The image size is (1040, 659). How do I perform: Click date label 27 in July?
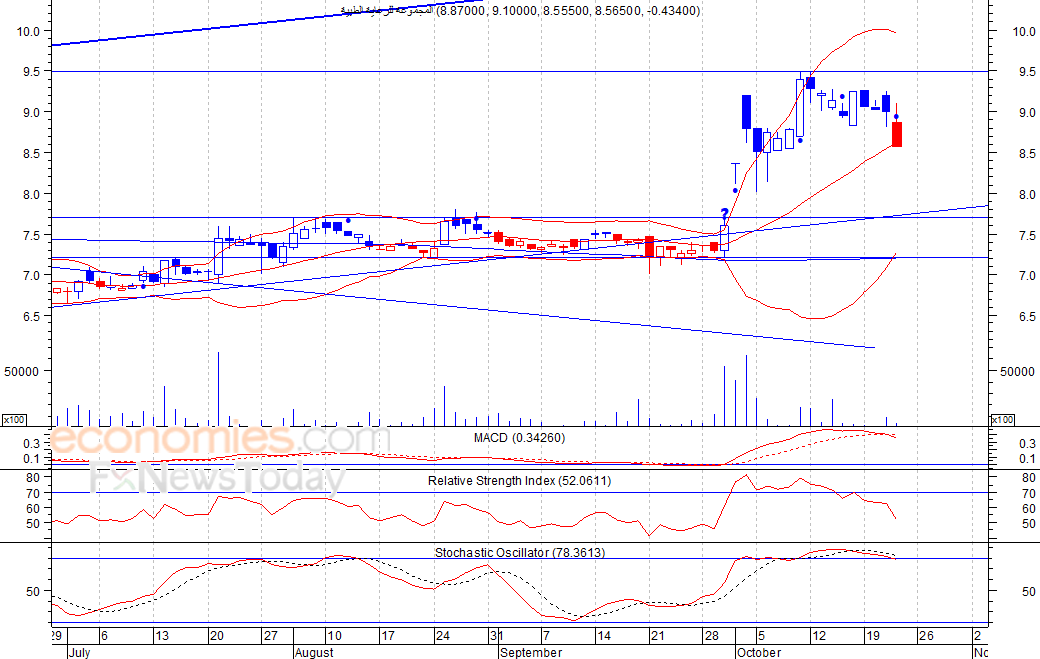click(271, 636)
